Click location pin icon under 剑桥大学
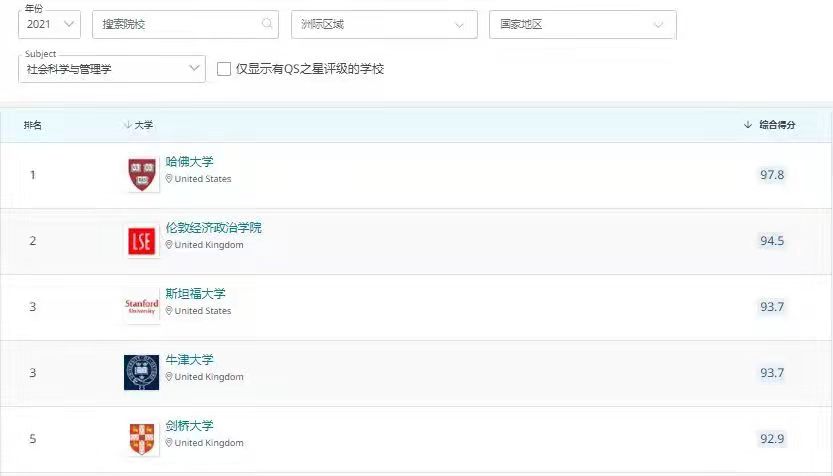The width and height of the screenshot is (833, 476). pos(169,442)
